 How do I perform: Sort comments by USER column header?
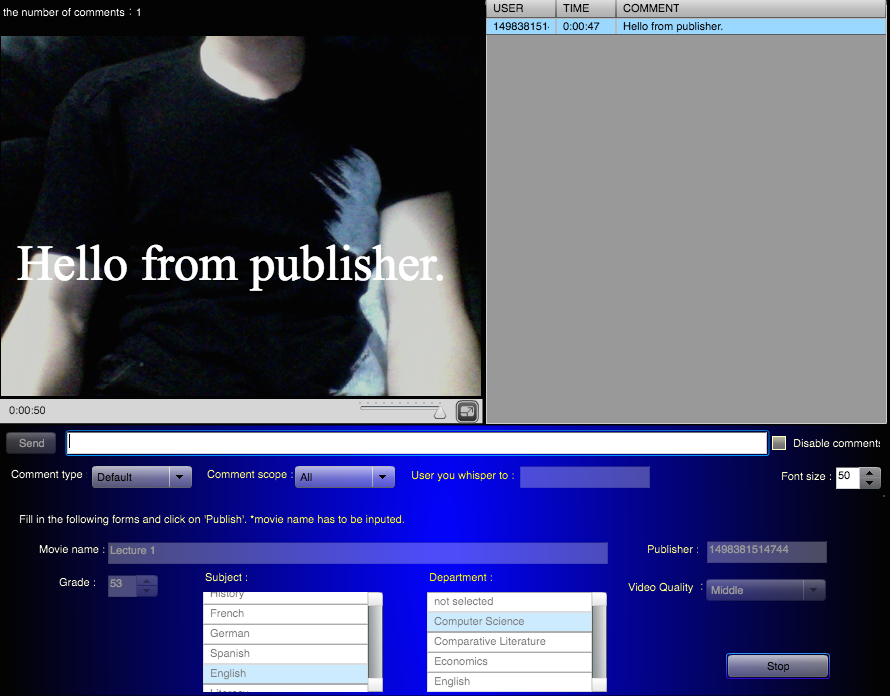tap(520, 9)
